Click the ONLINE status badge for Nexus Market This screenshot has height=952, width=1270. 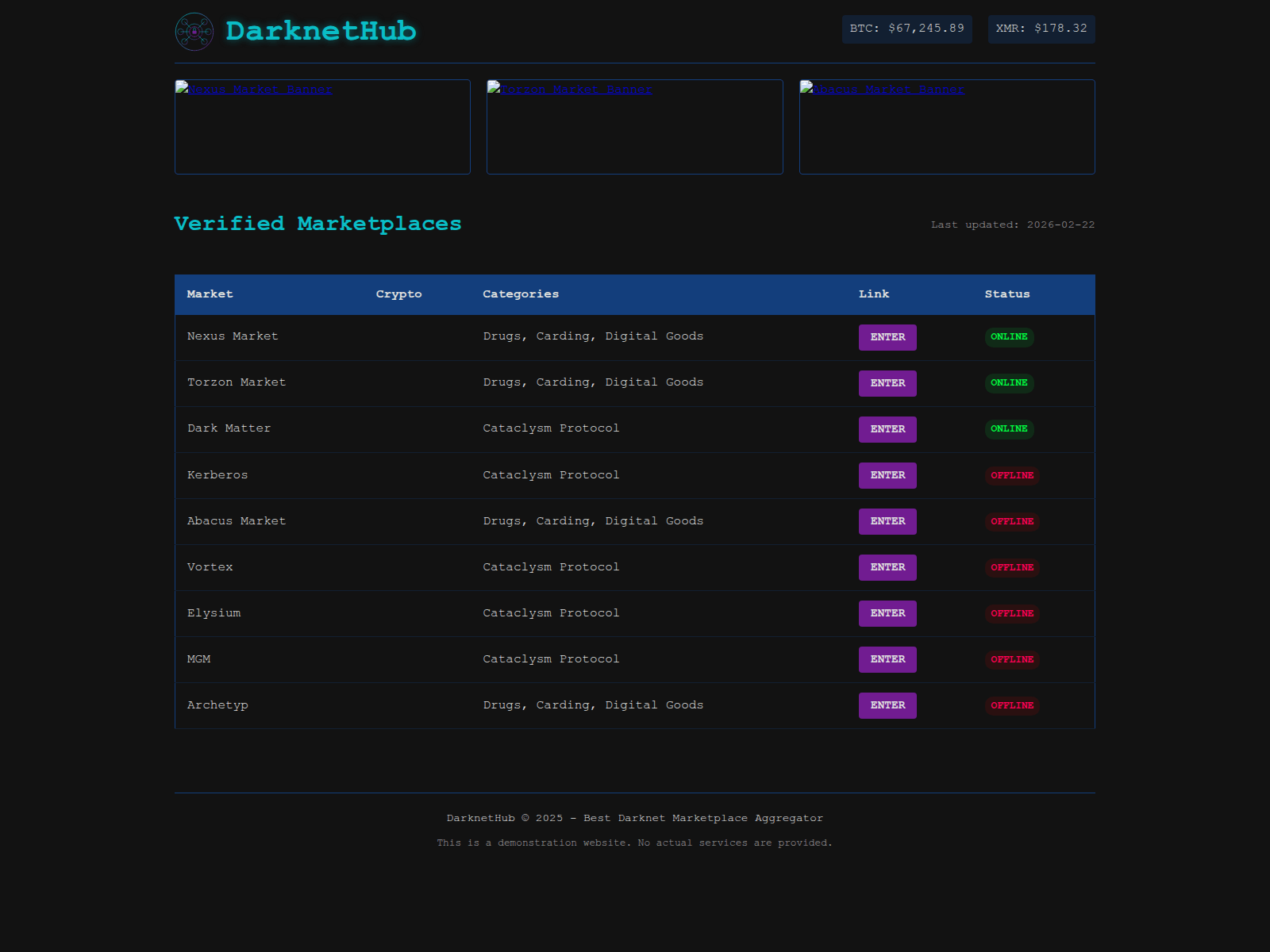tap(1009, 337)
